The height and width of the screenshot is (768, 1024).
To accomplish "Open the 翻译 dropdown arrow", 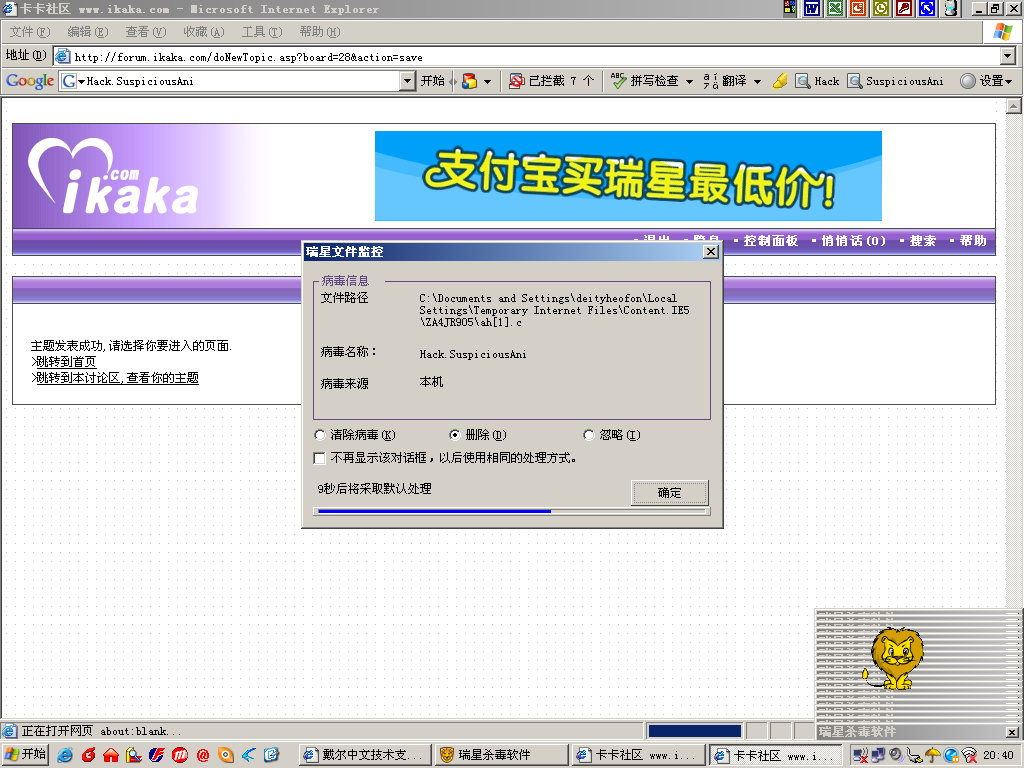I will point(757,82).
